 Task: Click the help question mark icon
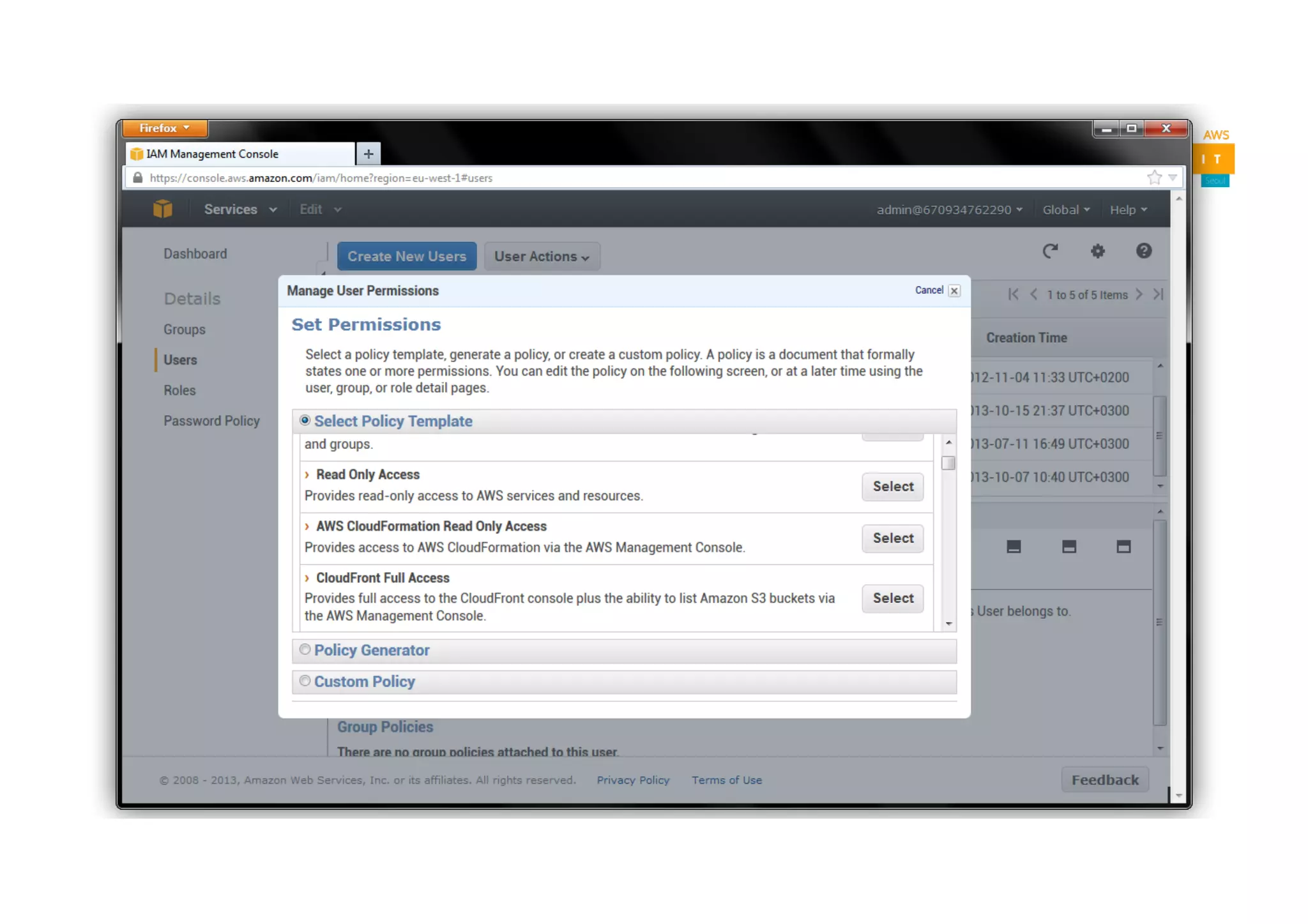[x=1143, y=251]
